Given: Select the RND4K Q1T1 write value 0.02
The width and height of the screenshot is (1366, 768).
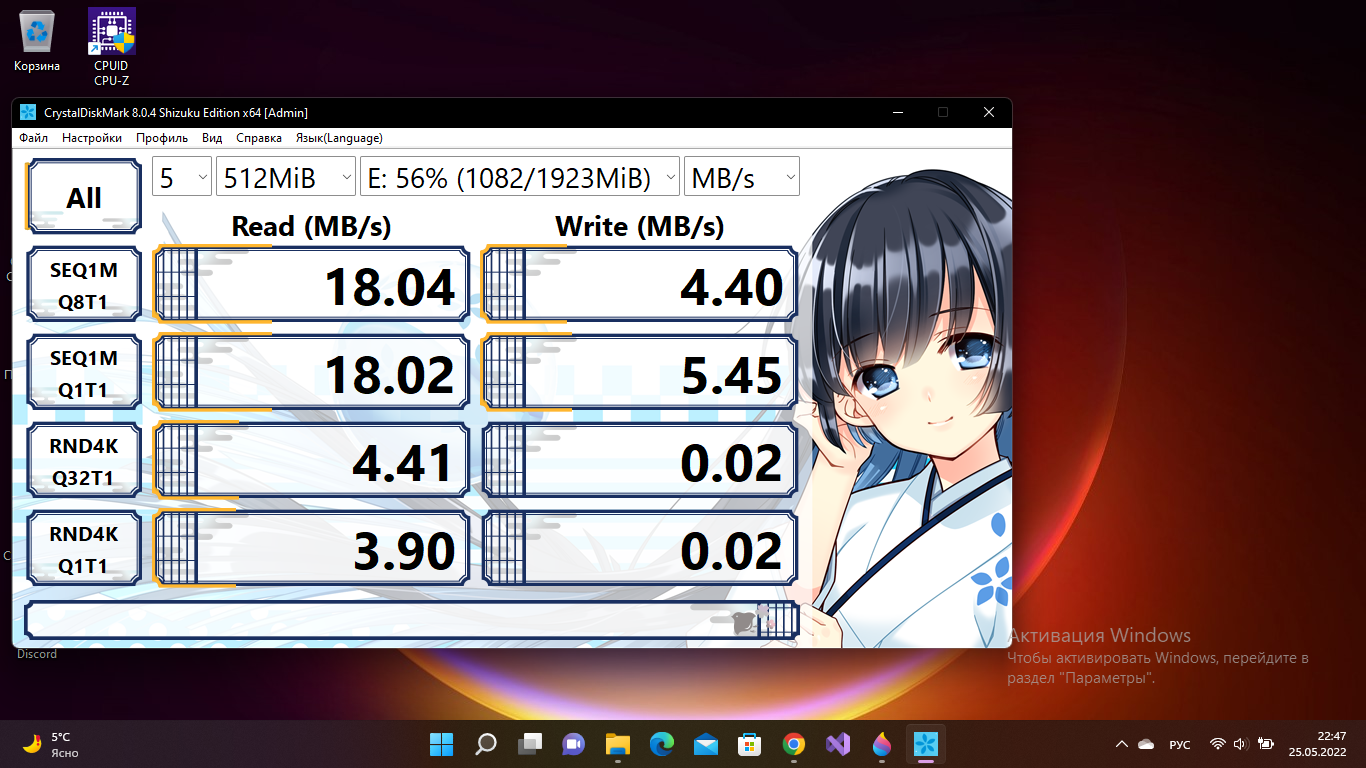Looking at the screenshot, I should (x=640, y=549).
